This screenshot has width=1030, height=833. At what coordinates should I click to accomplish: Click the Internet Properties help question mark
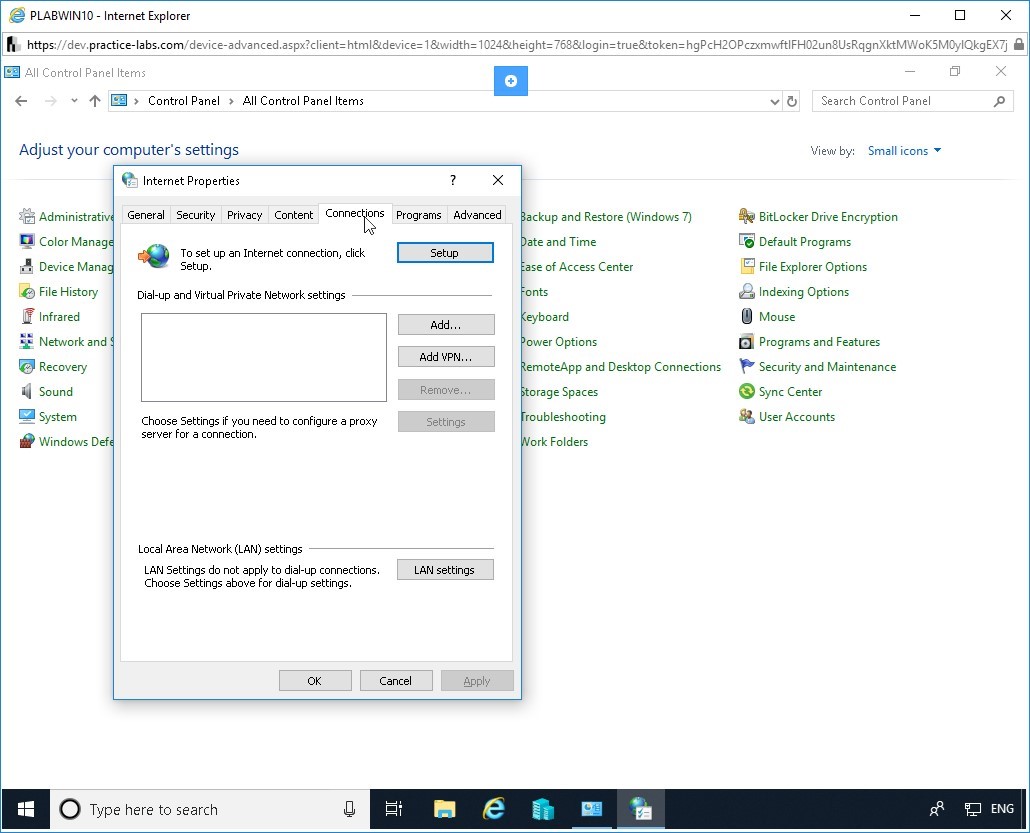453,180
